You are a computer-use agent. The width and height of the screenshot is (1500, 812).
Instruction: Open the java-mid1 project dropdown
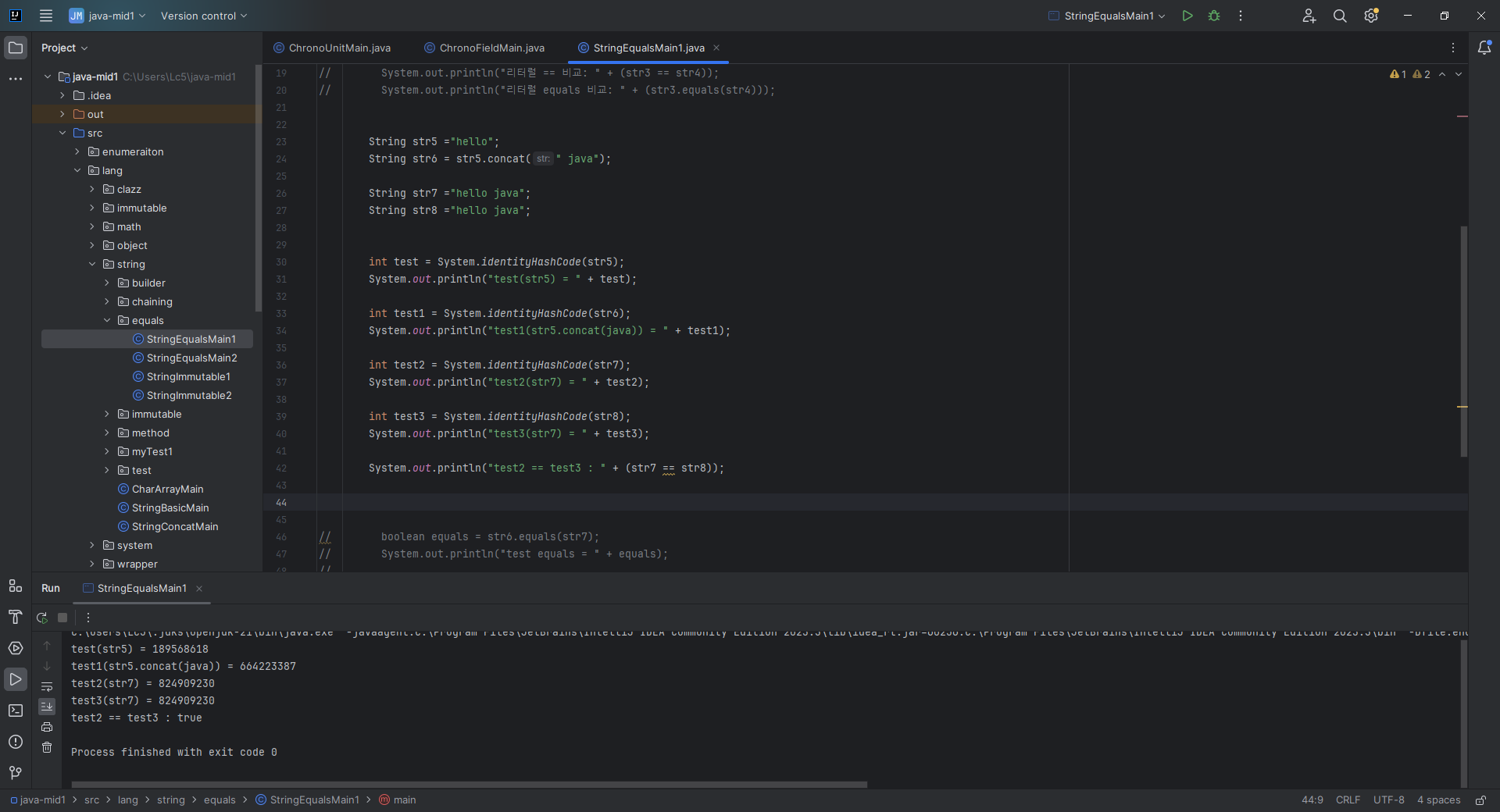[x=107, y=16]
